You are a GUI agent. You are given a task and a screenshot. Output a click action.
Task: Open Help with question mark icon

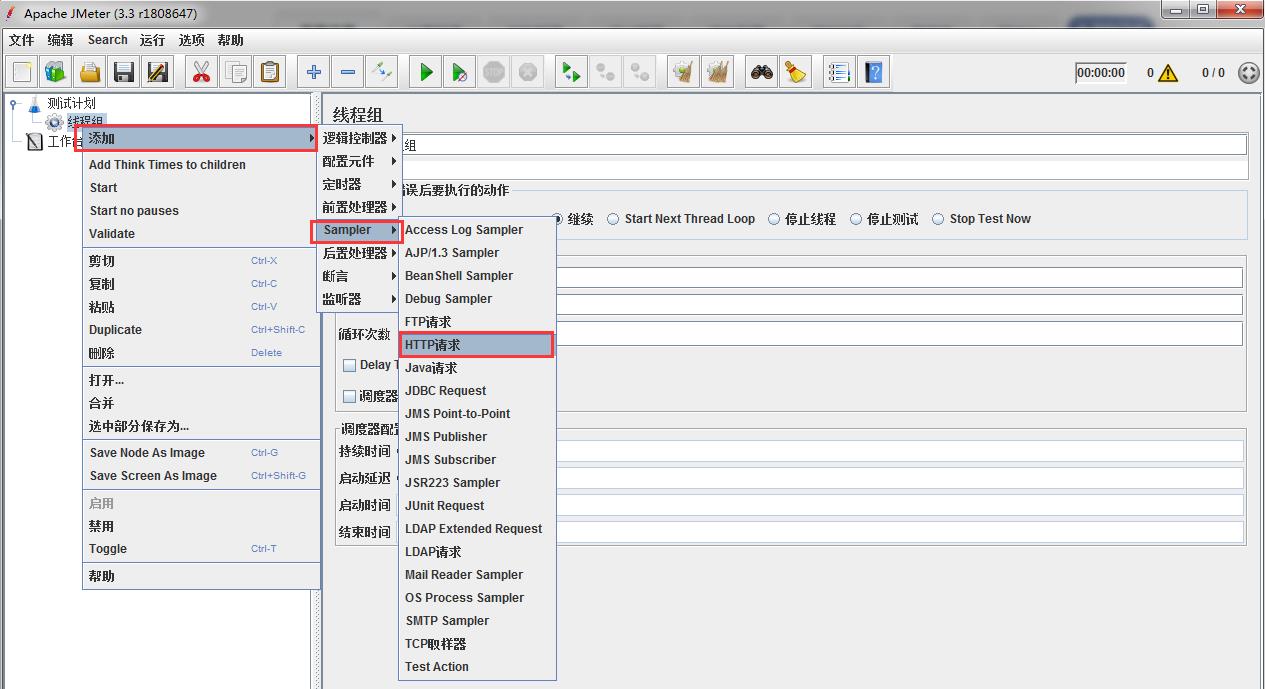coord(874,72)
